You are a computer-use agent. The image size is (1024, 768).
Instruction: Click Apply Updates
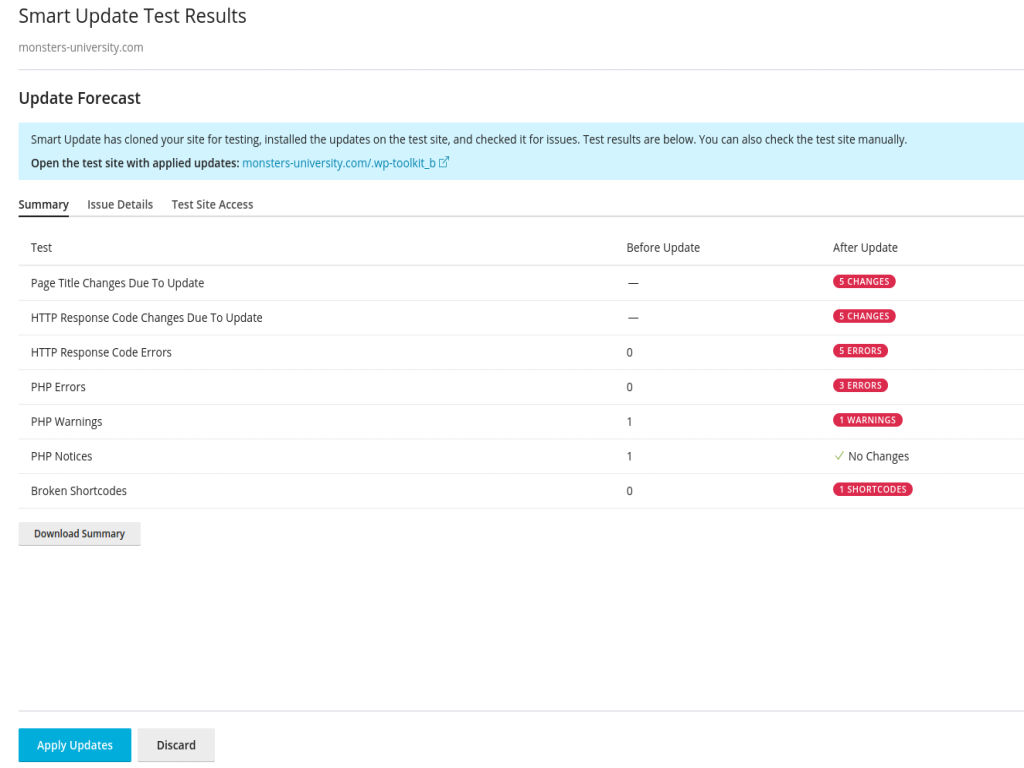point(74,744)
